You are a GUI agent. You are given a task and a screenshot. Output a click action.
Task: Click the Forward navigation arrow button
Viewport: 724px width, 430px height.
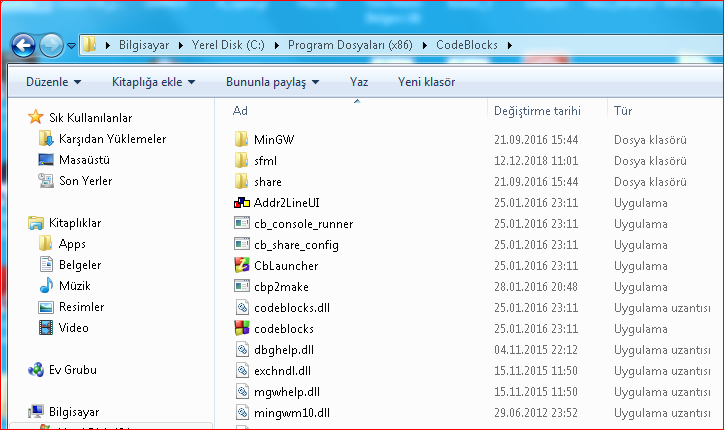click(51, 45)
